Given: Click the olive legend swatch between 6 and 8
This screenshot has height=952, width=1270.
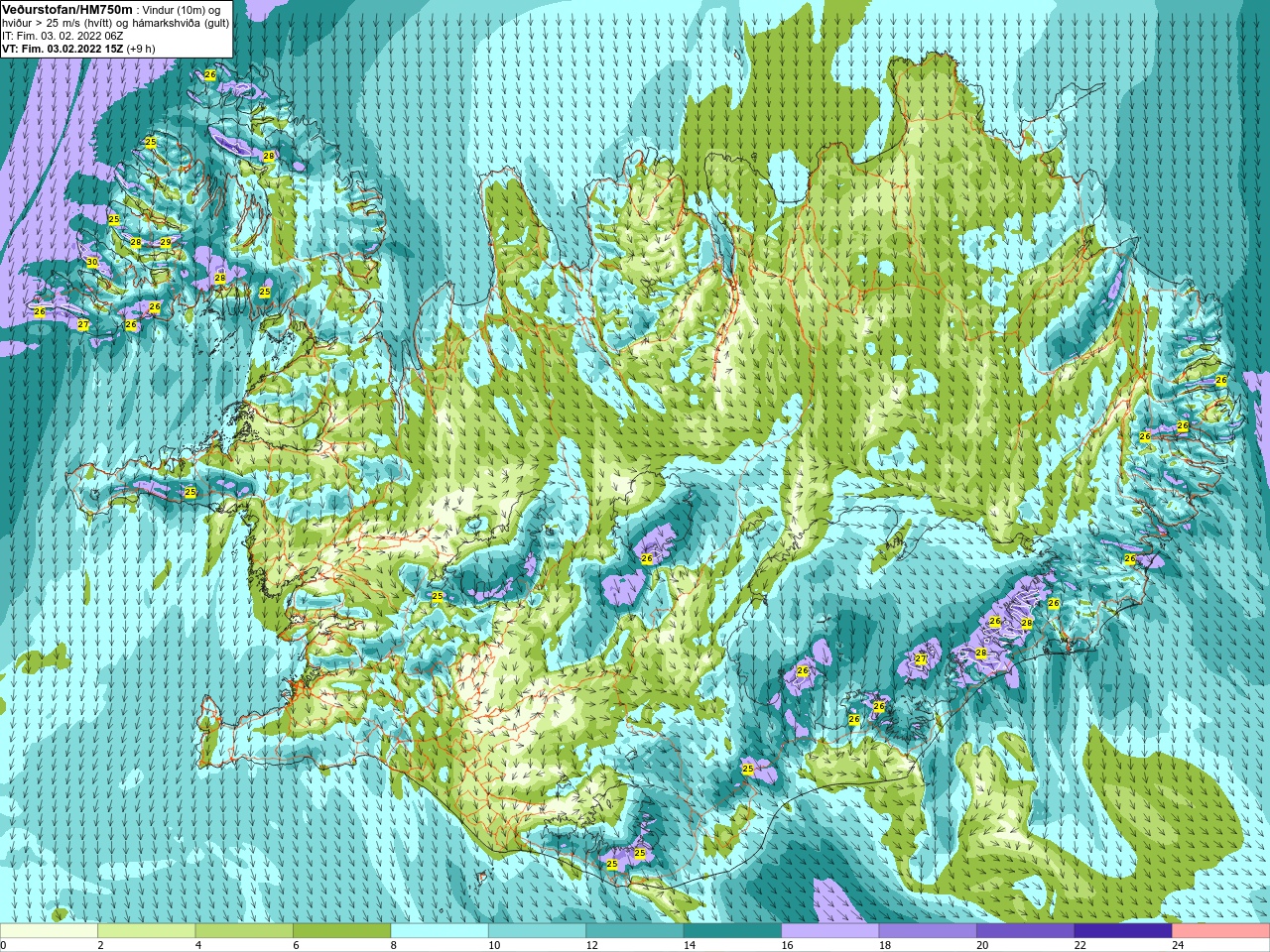Looking at the screenshot, I should [x=341, y=931].
